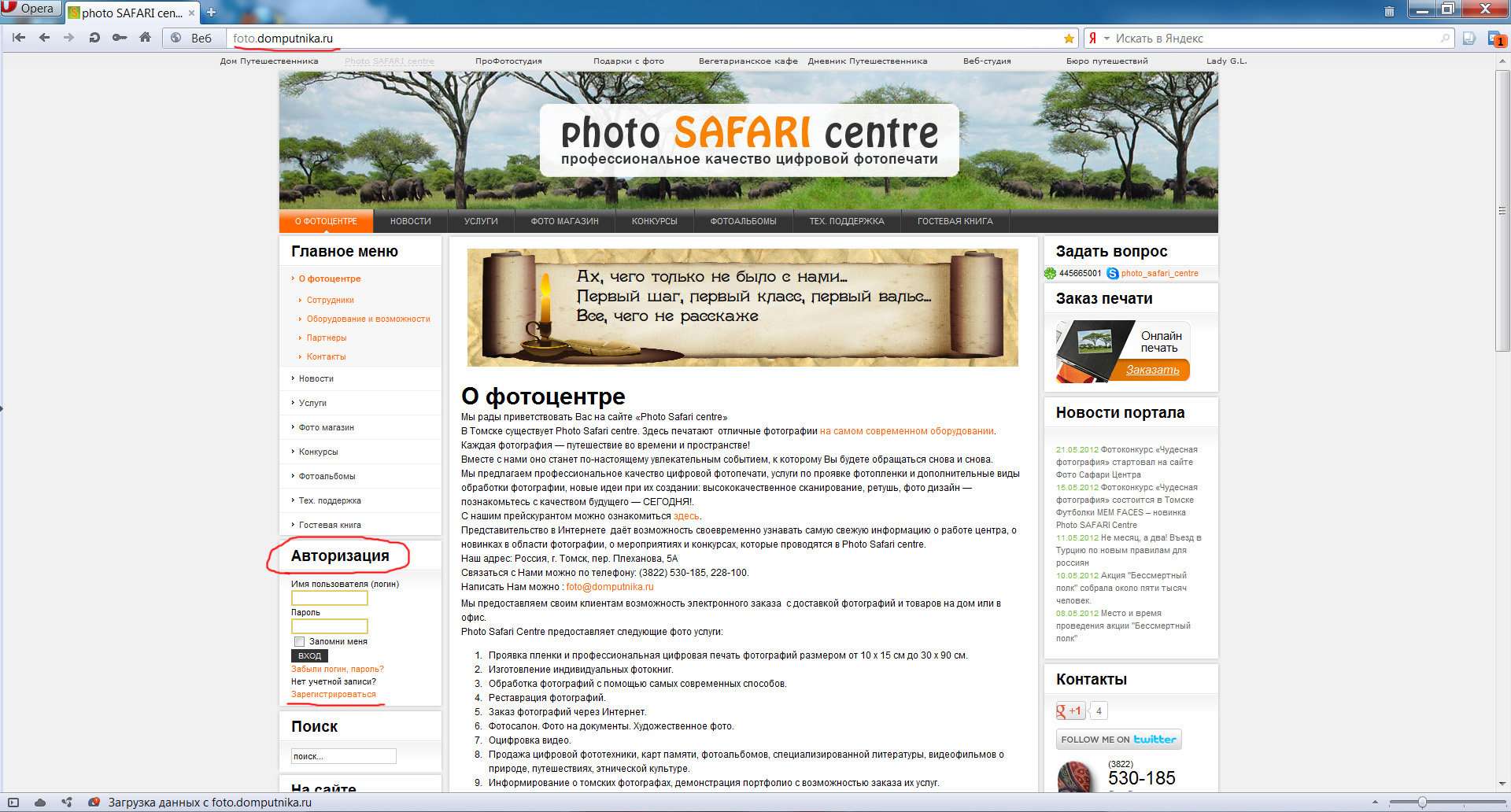Click the Google +1 button
The height and width of the screenshot is (812, 1511).
(x=1070, y=710)
